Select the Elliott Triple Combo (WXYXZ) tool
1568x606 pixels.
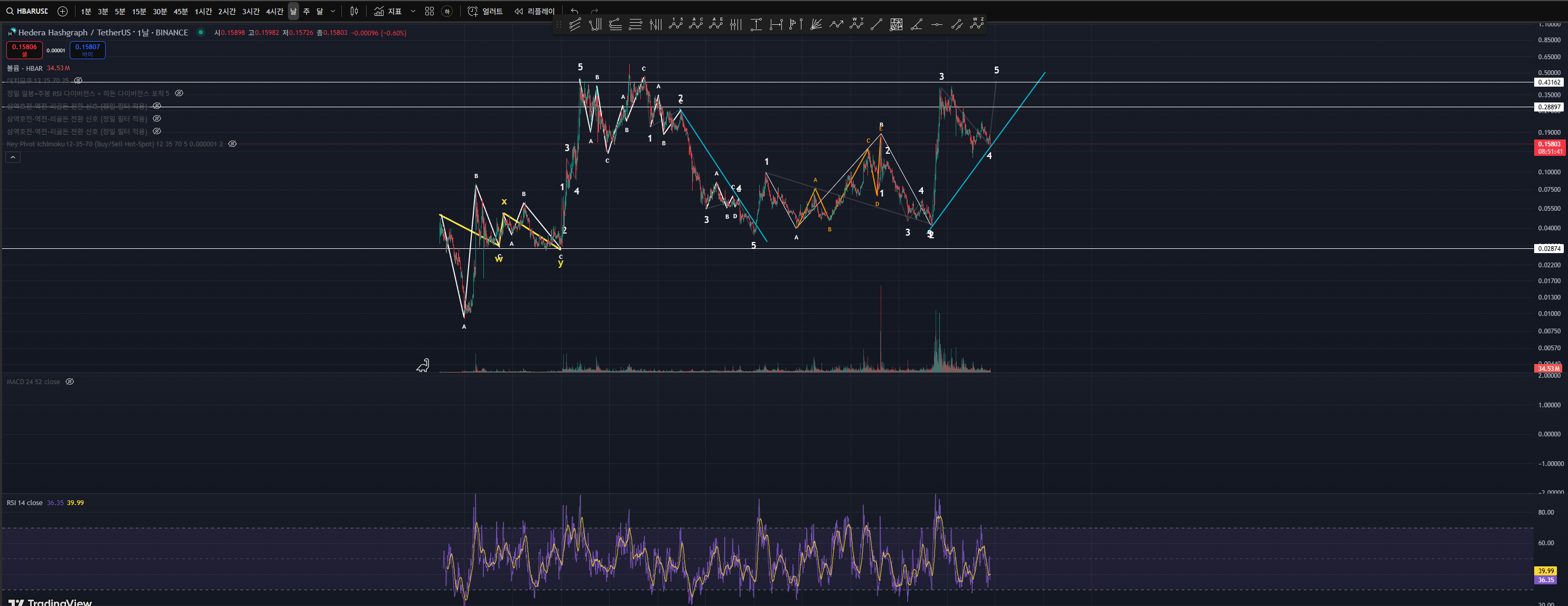click(977, 24)
